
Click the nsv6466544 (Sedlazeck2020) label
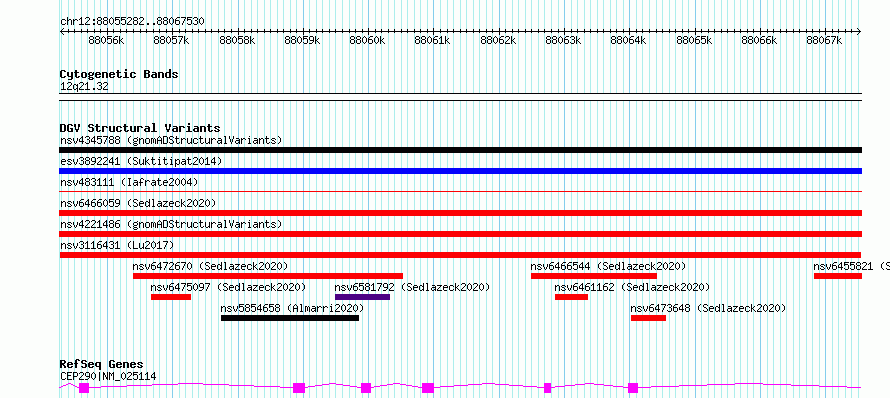[608, 266]
